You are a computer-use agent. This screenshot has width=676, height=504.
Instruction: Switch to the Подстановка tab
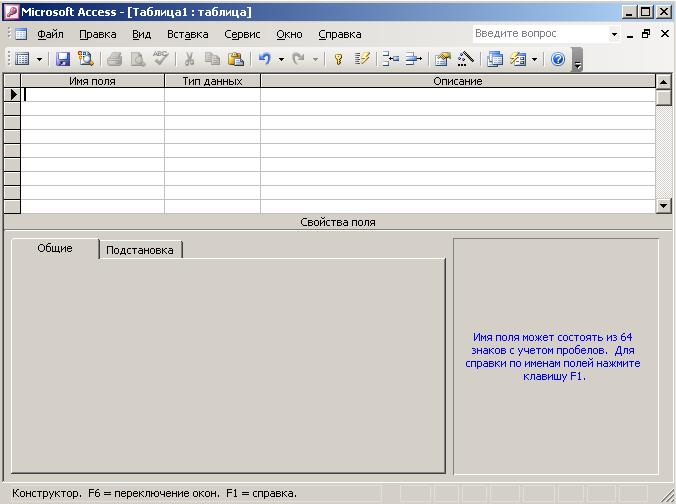[140, 250]
